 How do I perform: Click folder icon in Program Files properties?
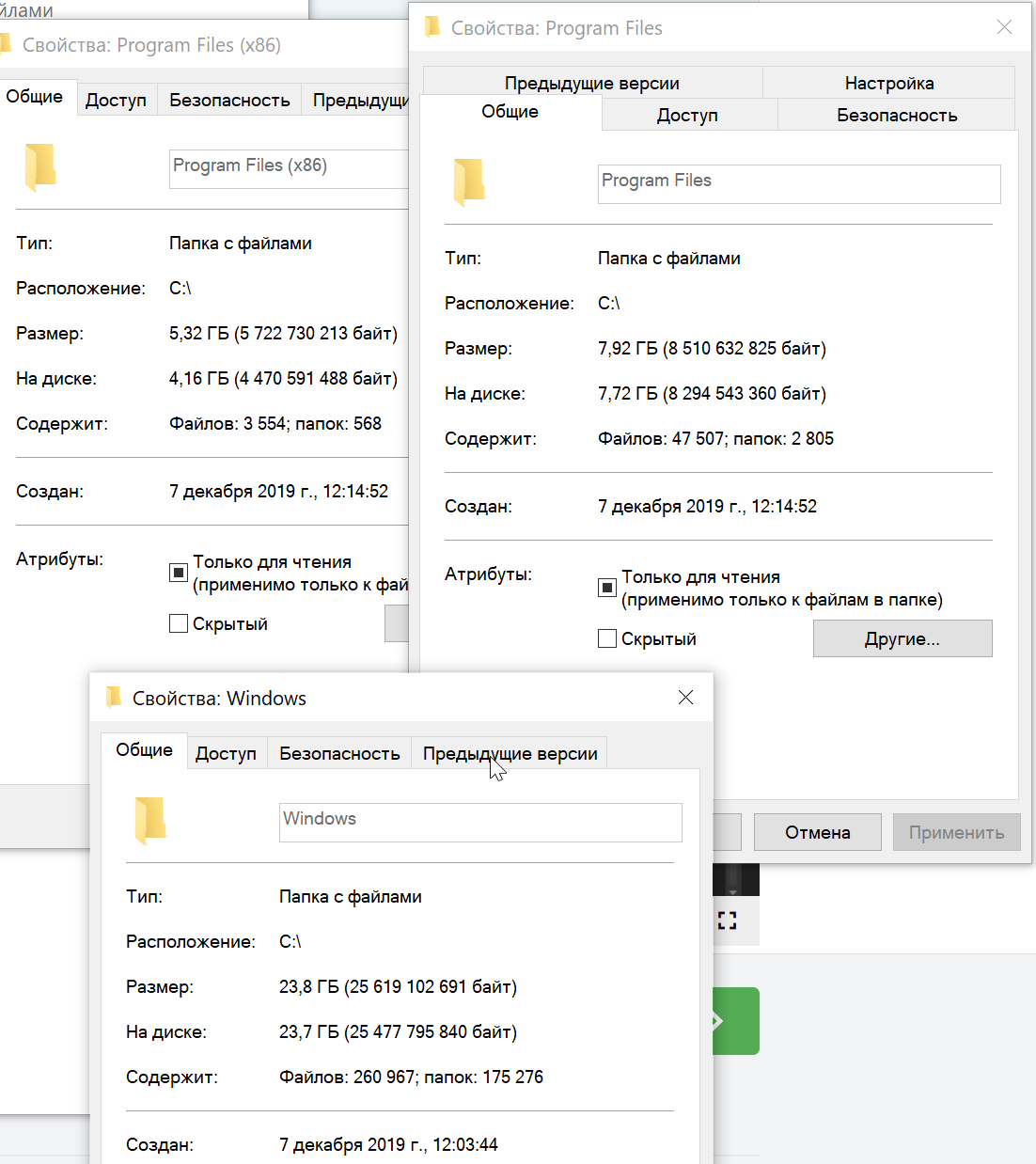[x=469, y=181]
